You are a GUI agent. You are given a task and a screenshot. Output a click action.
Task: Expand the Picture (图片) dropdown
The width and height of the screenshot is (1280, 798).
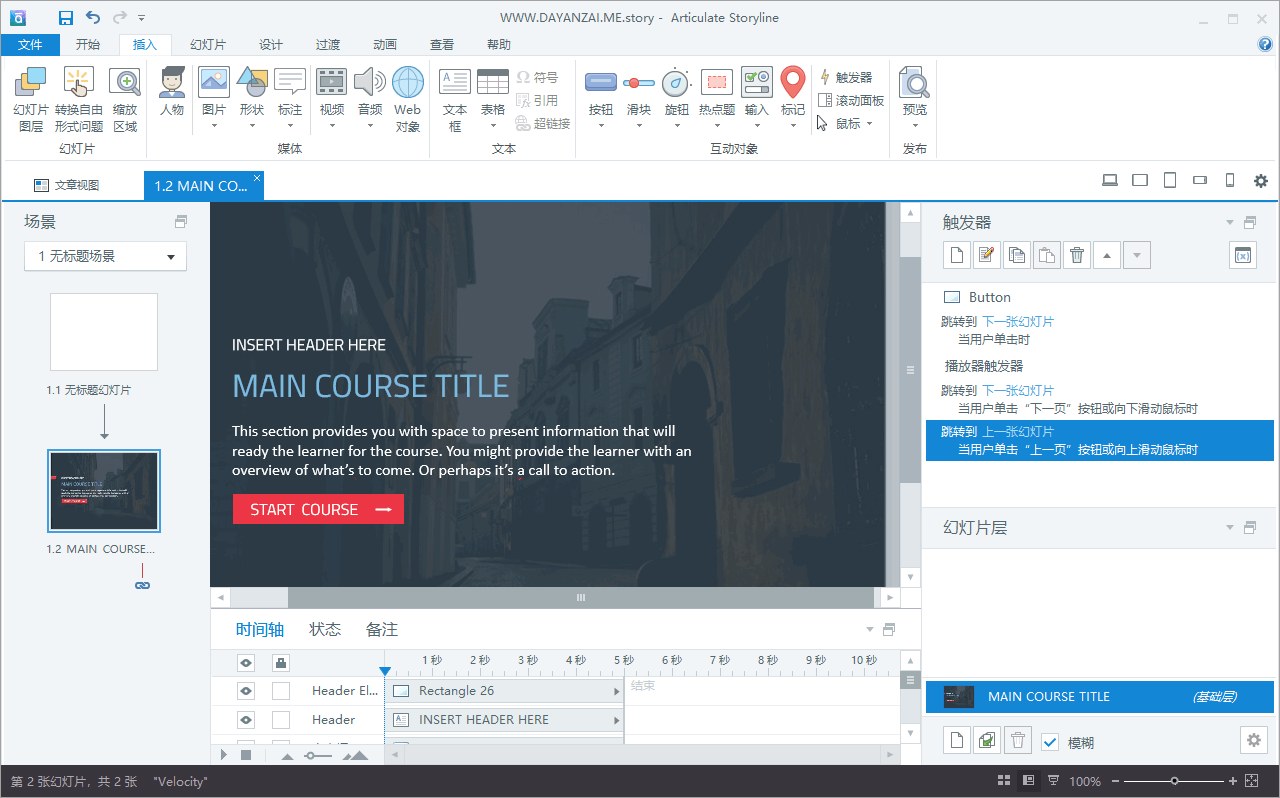pyautogui.click(x=214, y=126)
